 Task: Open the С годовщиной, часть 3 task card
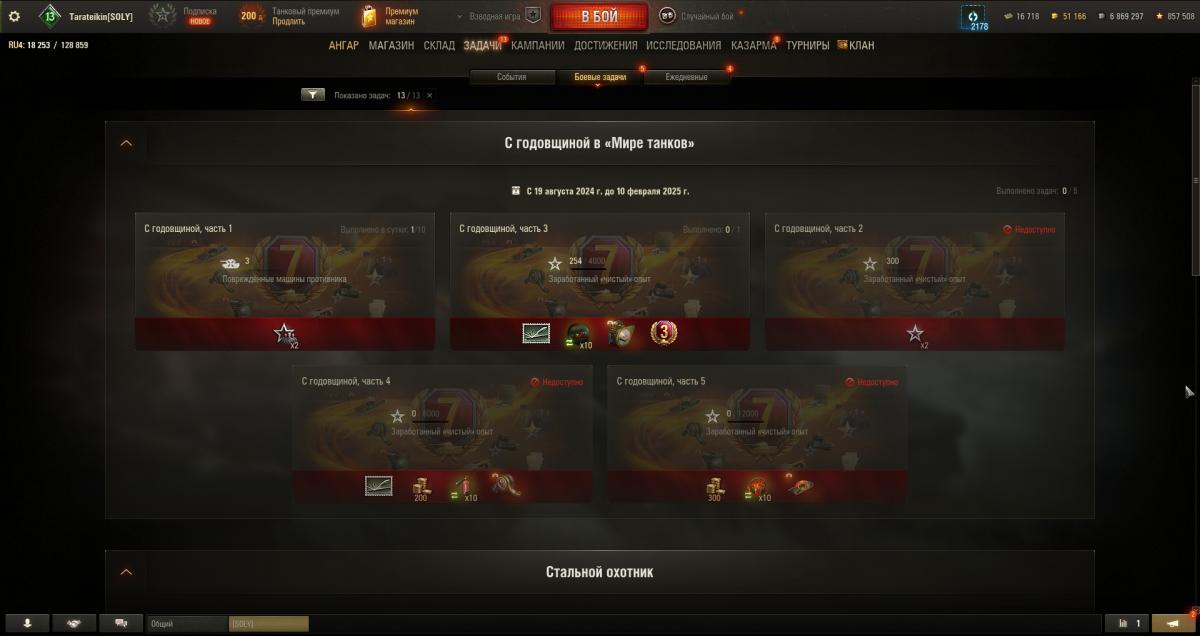(x=600, y=281)
